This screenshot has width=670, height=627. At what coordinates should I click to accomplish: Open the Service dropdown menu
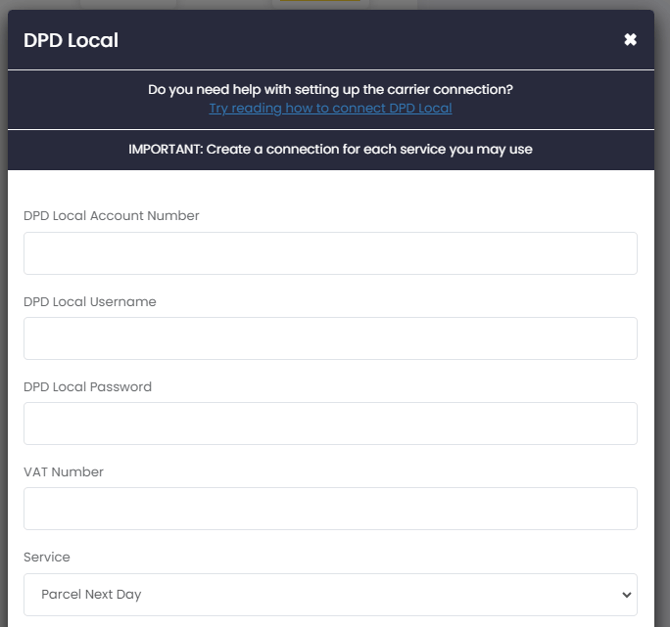tap(330, 594)
